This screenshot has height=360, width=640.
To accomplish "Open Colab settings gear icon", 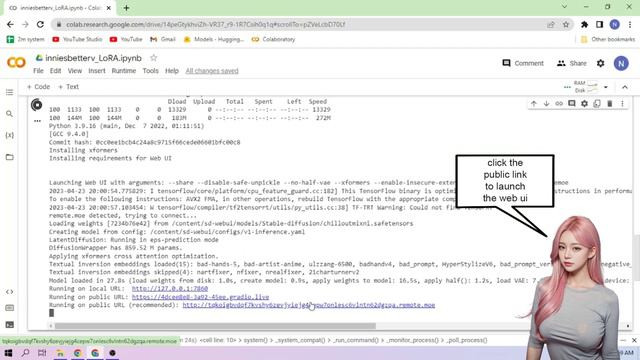I will coord(600,63).
